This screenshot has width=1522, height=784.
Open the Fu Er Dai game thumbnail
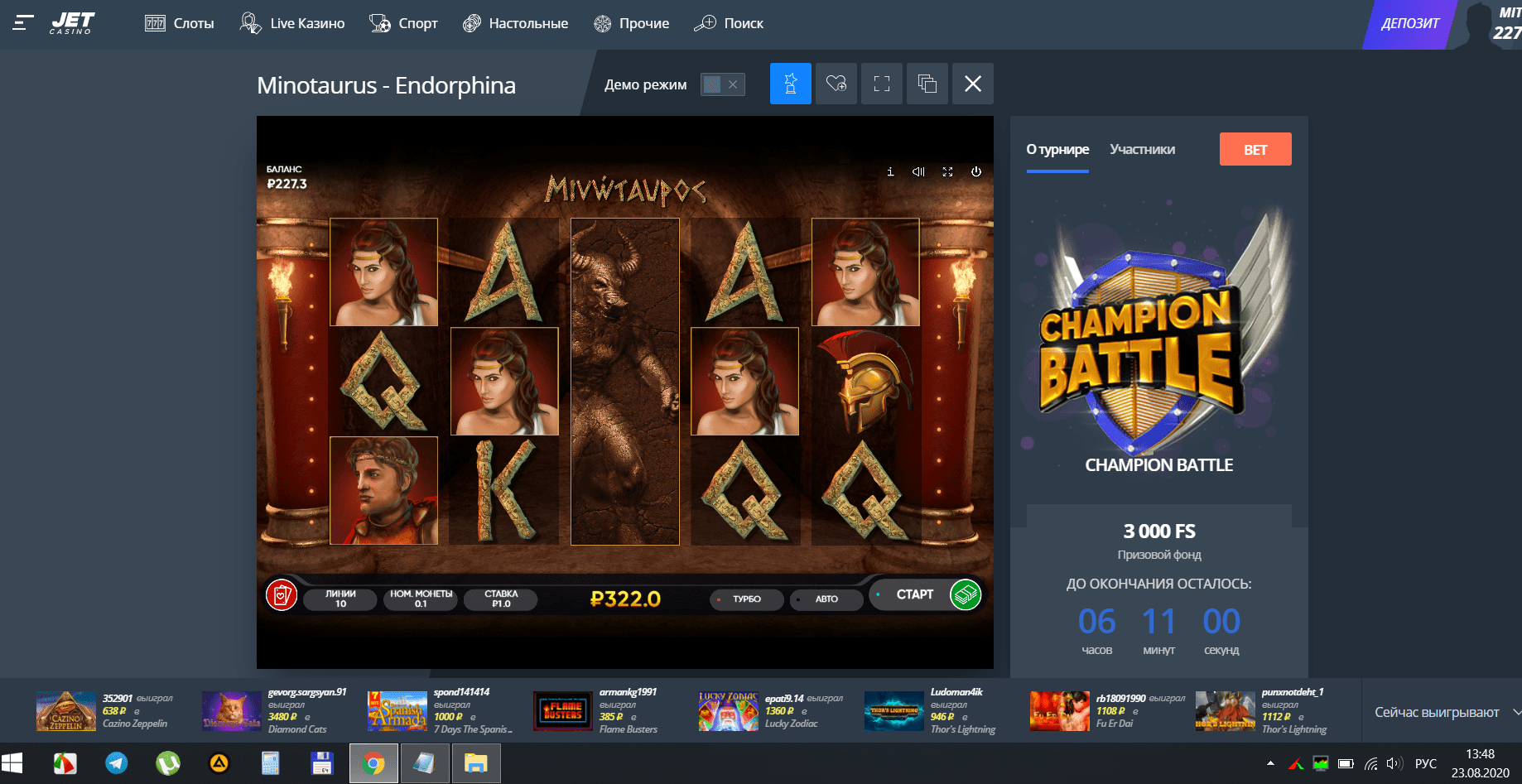(1060, 711)
